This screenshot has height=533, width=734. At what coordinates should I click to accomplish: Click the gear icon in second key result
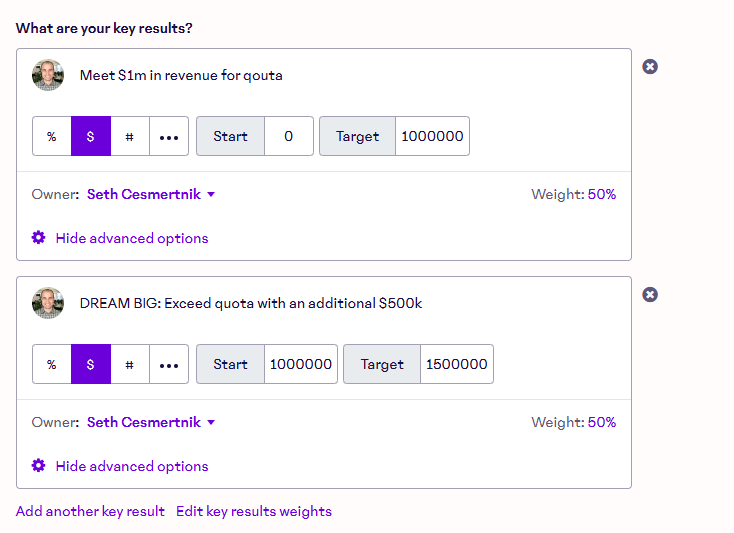39,466
